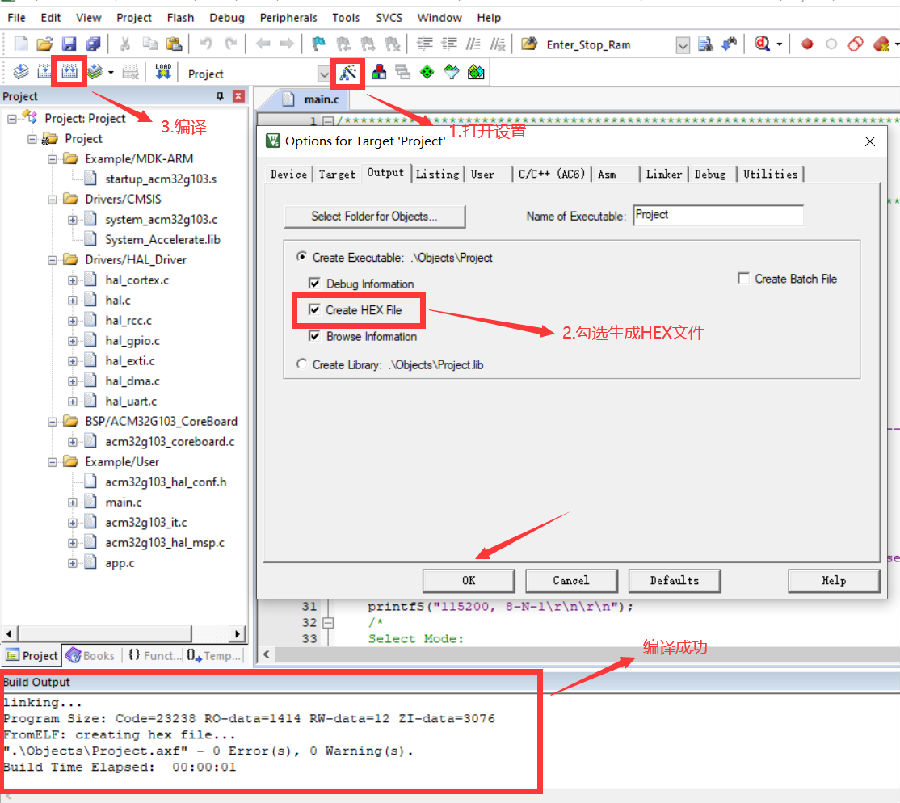Open the file with the folder icon

44,44
